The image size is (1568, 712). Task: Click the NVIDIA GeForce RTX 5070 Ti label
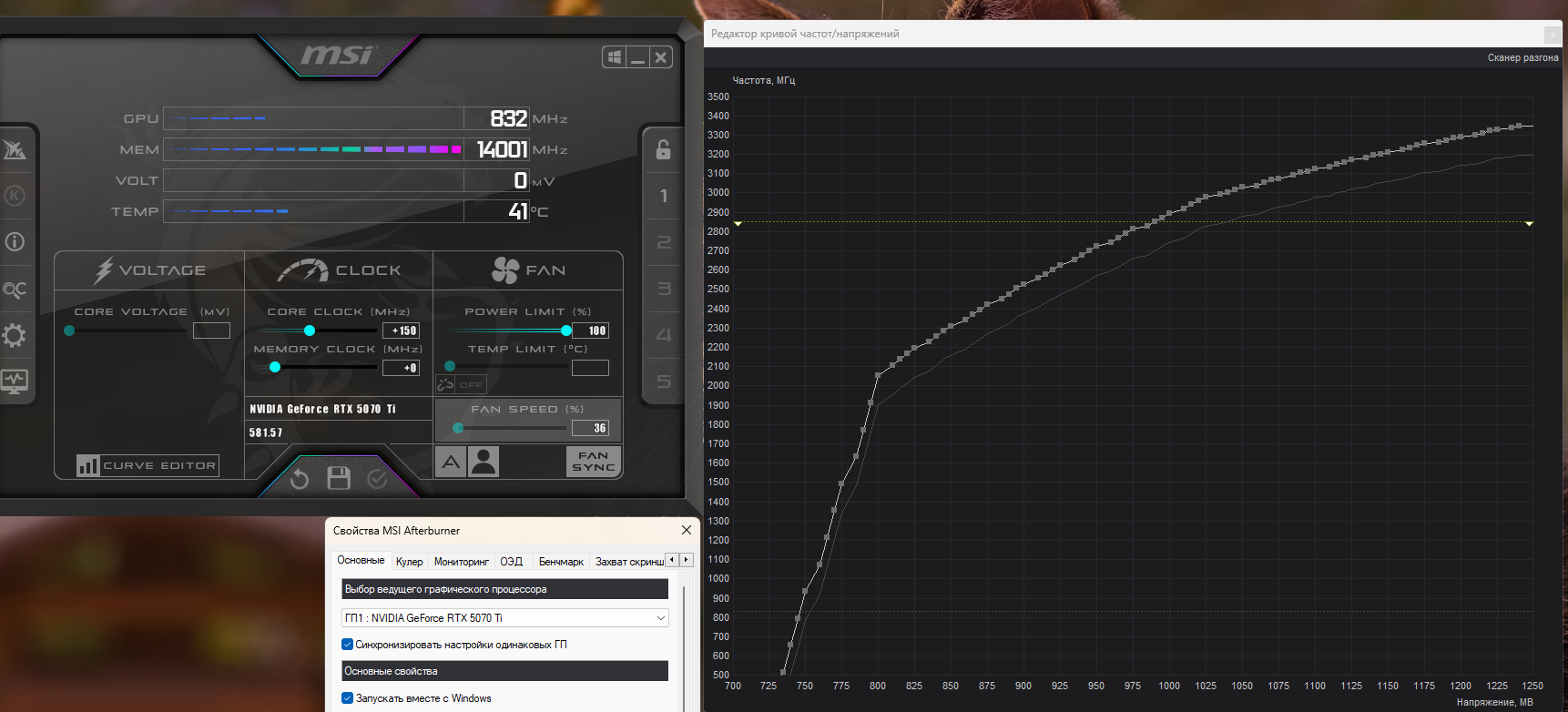(322, 410)
